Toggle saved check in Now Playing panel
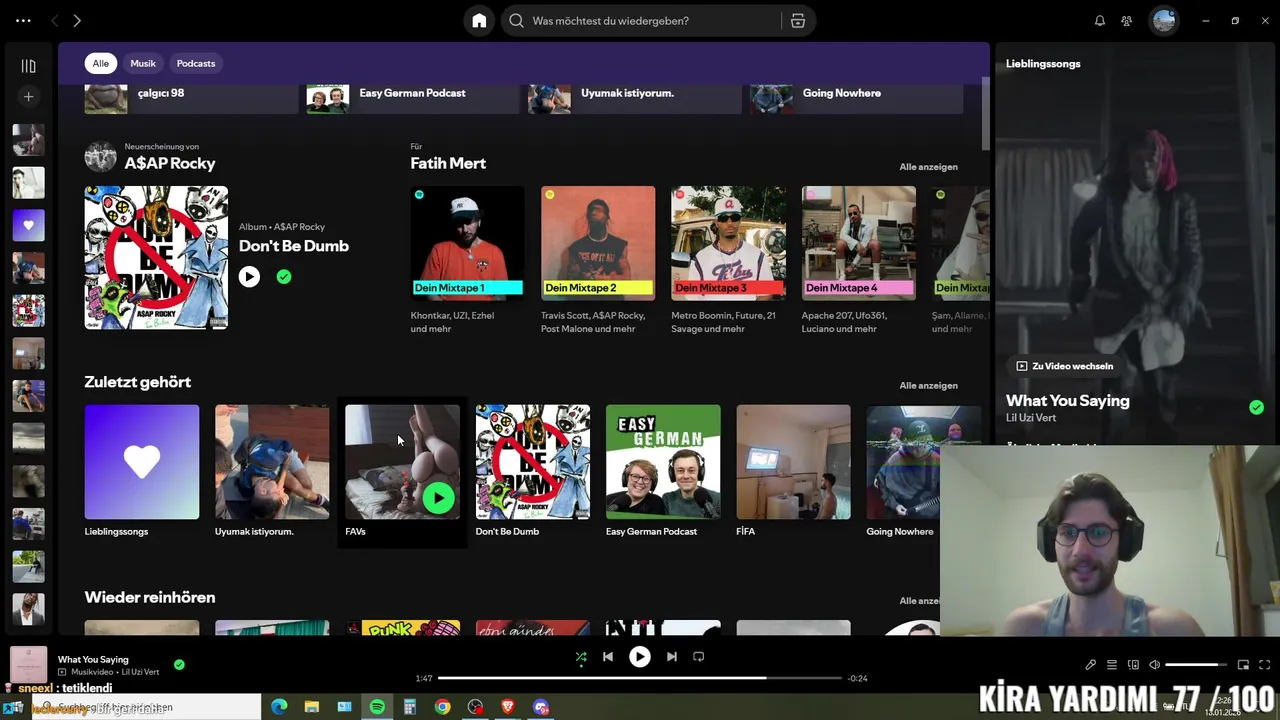Screen dimensions: 1280x720 [x=1256, y=407]
